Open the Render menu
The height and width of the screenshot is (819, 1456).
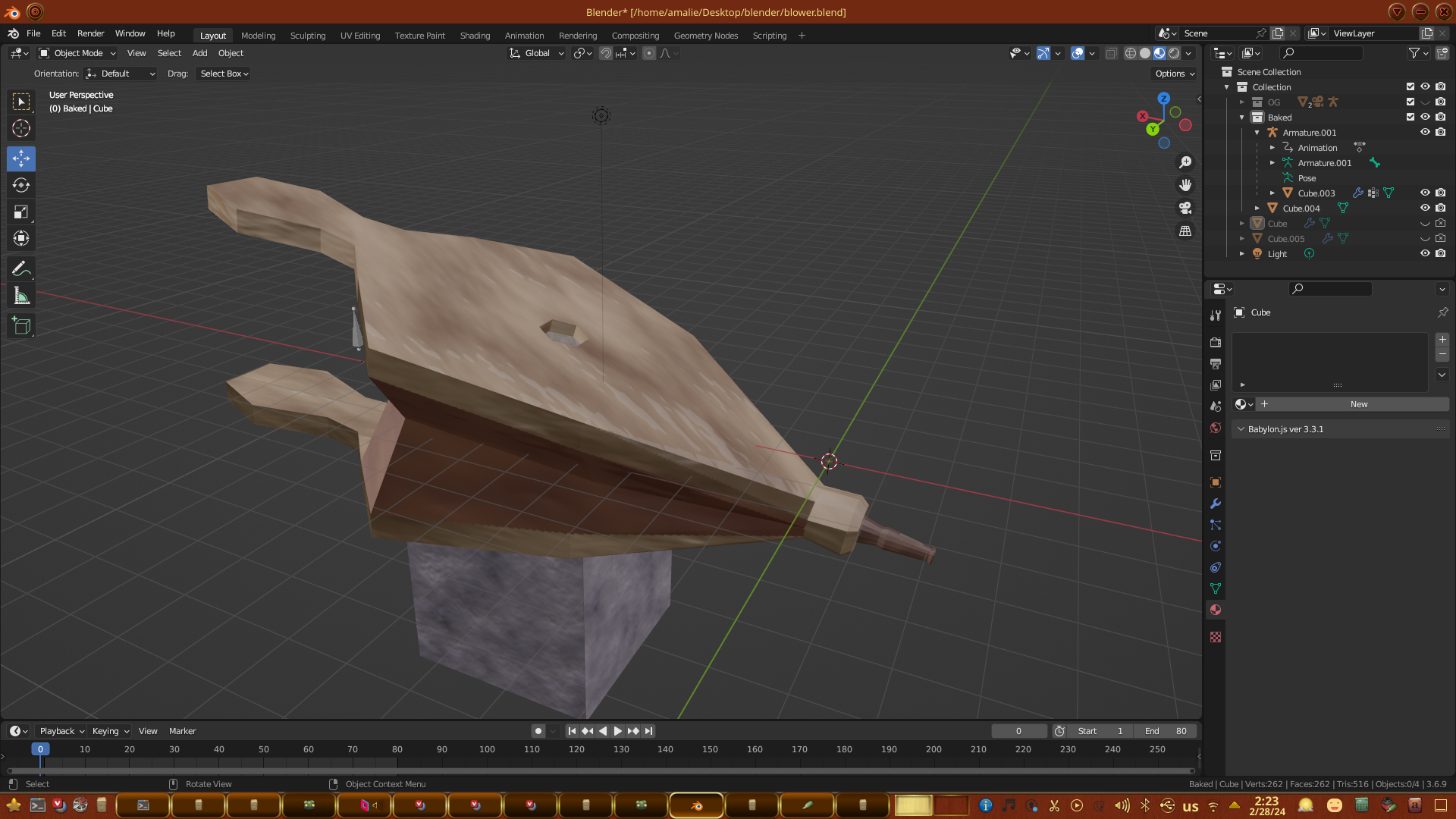[90, 33]
